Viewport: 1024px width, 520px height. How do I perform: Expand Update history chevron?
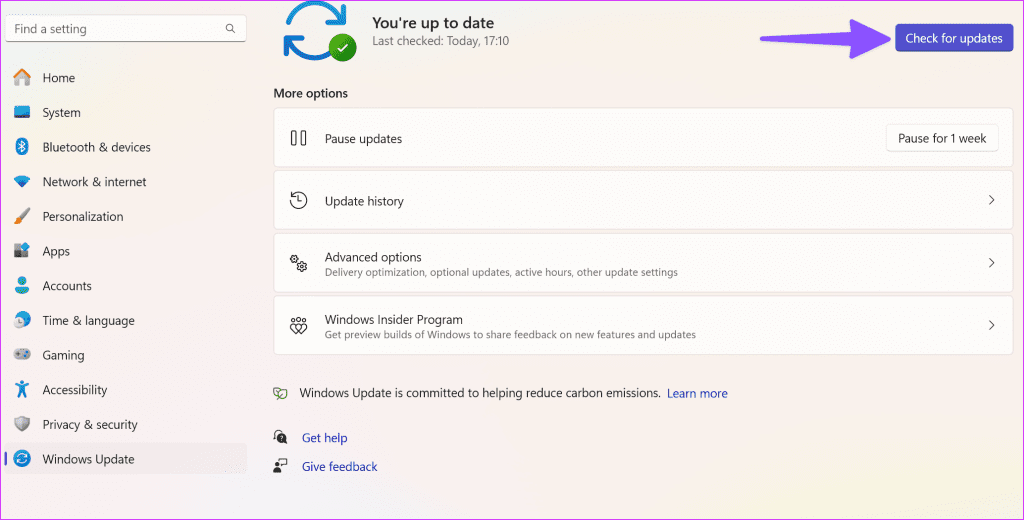click(991, 200)
